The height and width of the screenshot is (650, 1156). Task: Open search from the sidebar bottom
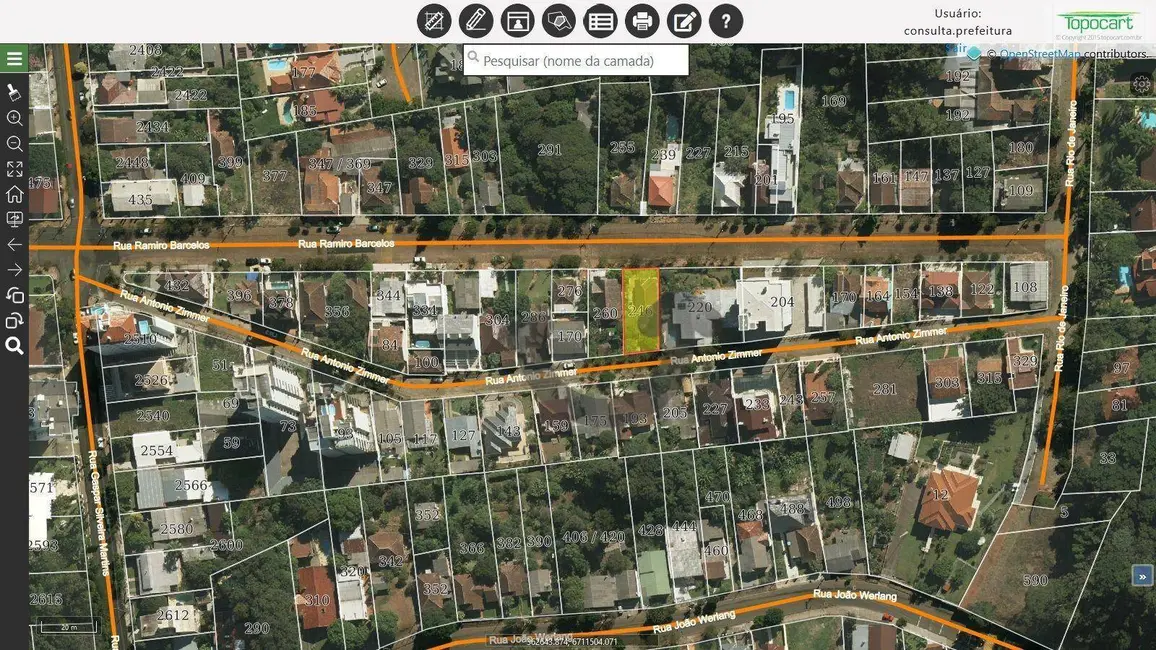tap(14, 344)
